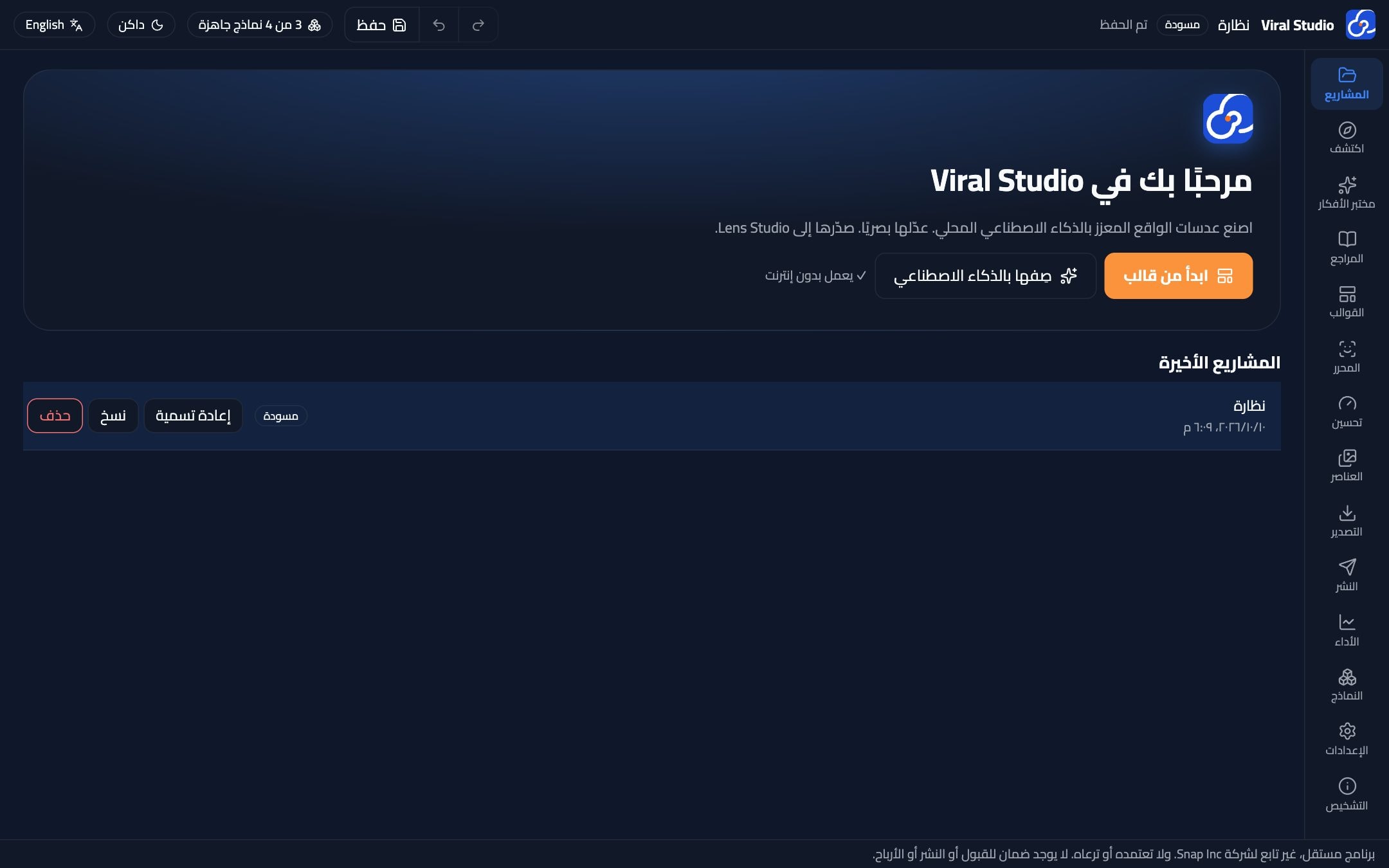Click the المشاريع الأخيرة heading

click(x=1219, y=363)
